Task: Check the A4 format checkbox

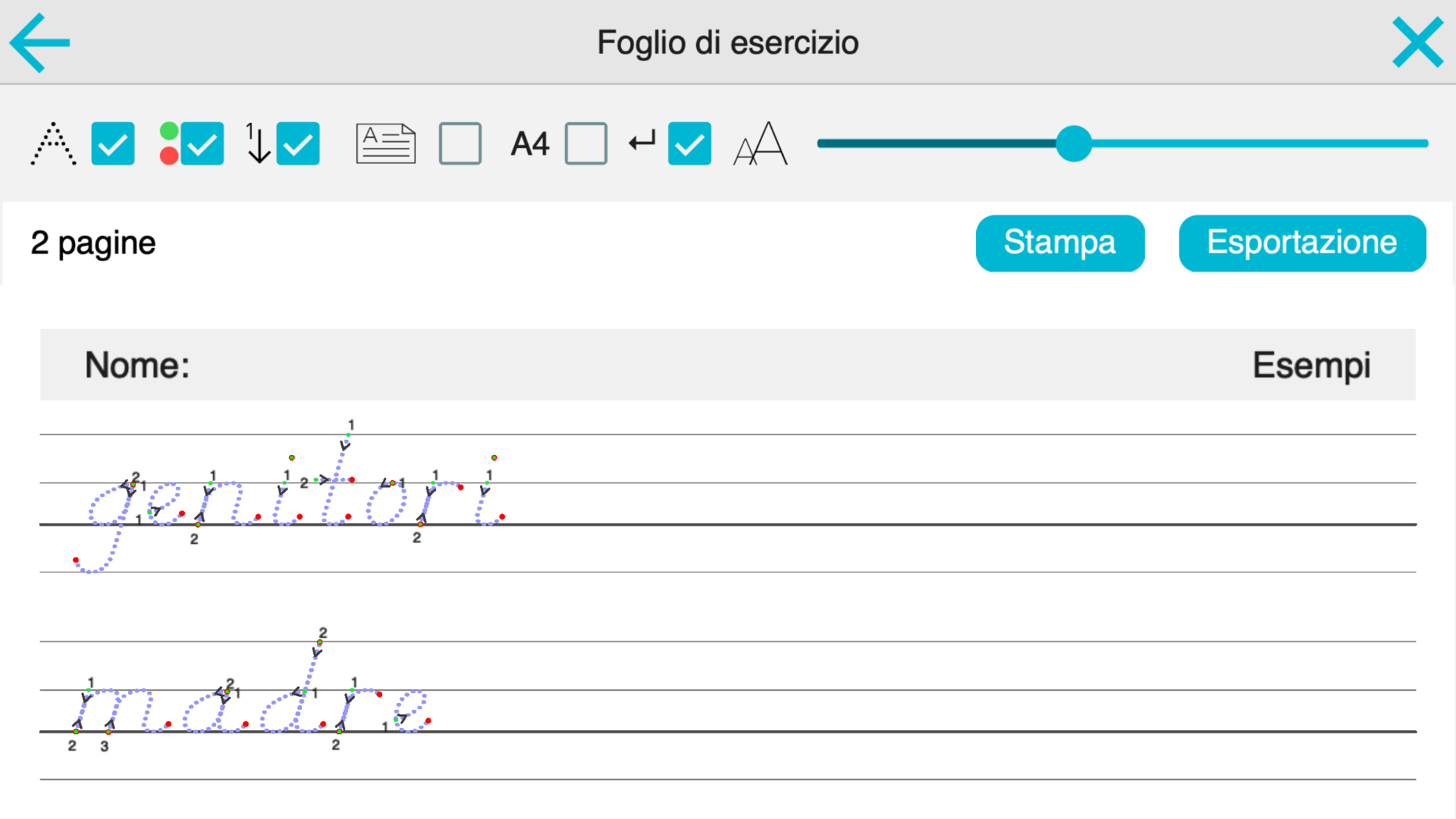Action: 586,143
